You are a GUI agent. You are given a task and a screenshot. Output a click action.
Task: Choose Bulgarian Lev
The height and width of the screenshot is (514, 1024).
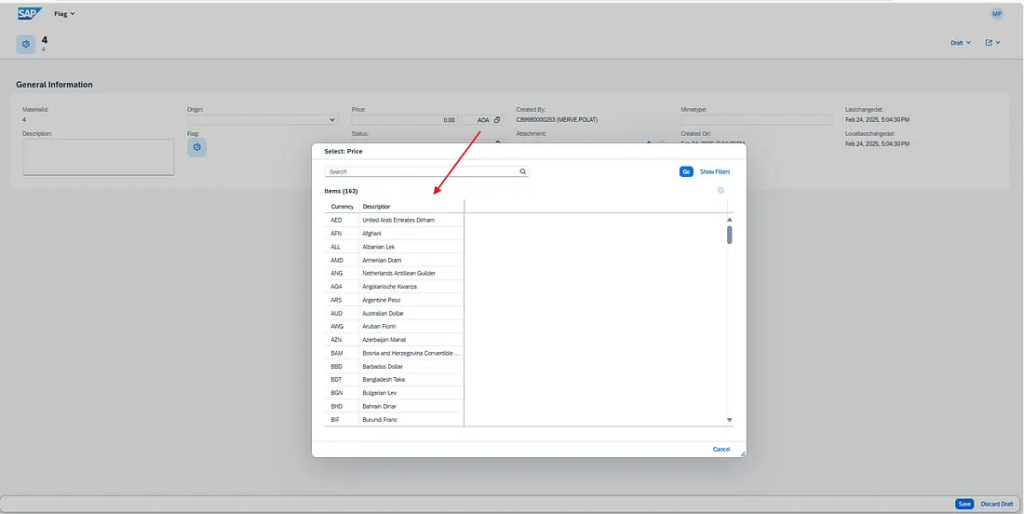[x=379, y=393]
